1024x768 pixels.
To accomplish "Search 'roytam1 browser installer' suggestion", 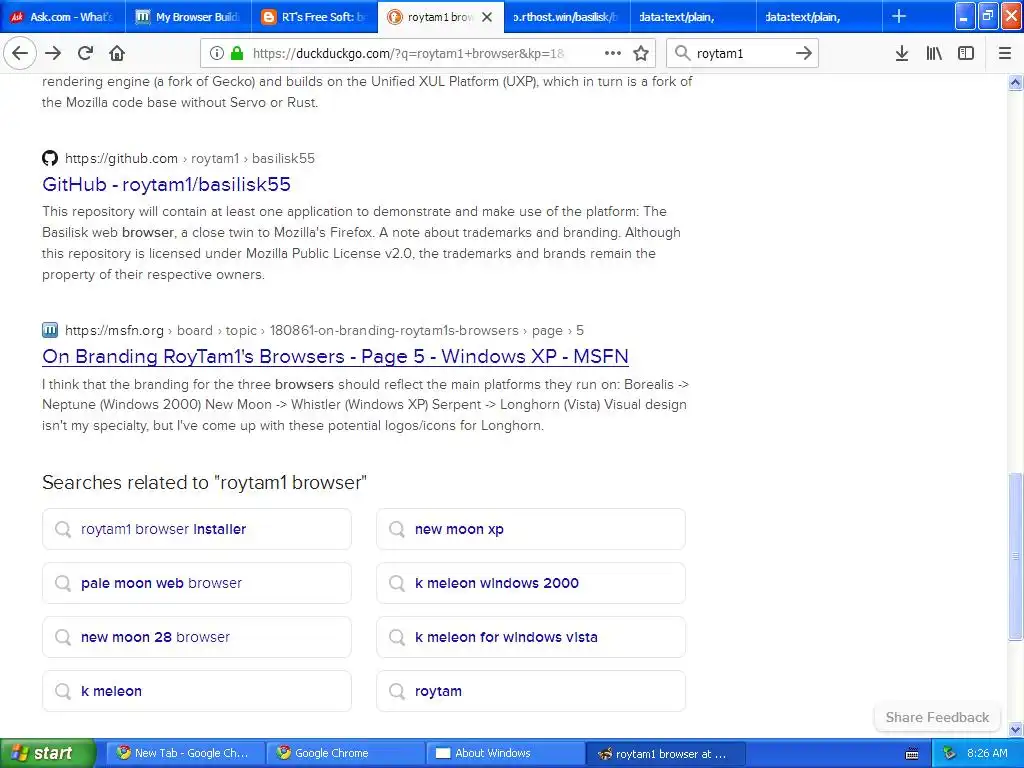I will tap(197, 529).
